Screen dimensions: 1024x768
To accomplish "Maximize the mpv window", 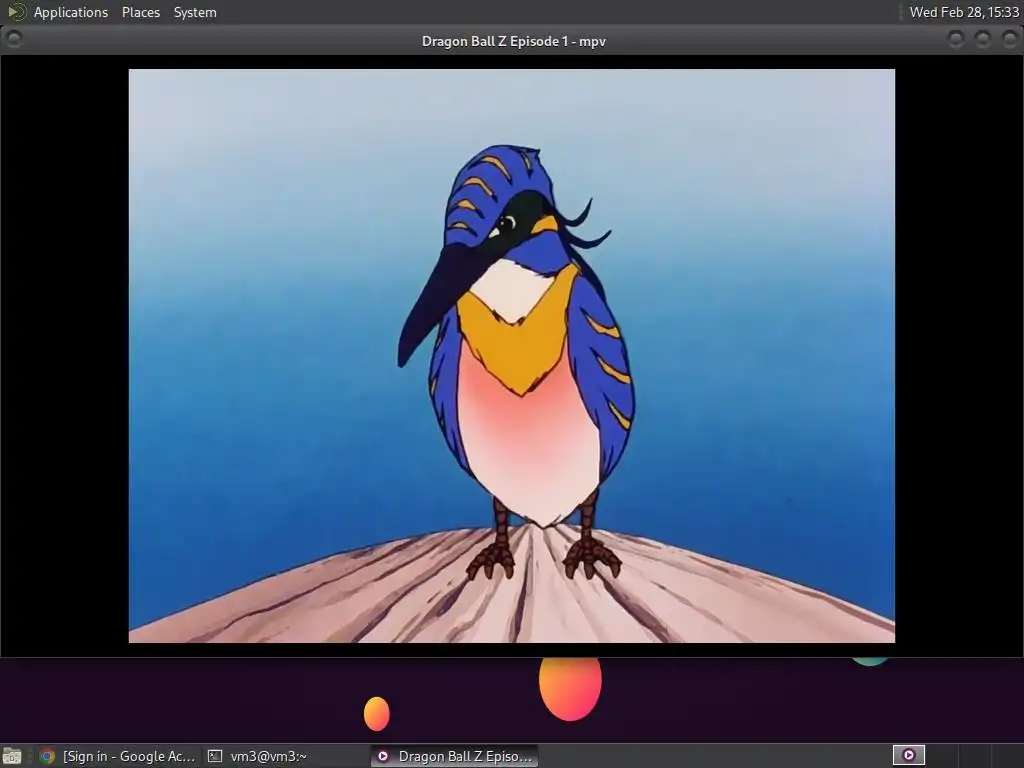I will click(982, 40).
